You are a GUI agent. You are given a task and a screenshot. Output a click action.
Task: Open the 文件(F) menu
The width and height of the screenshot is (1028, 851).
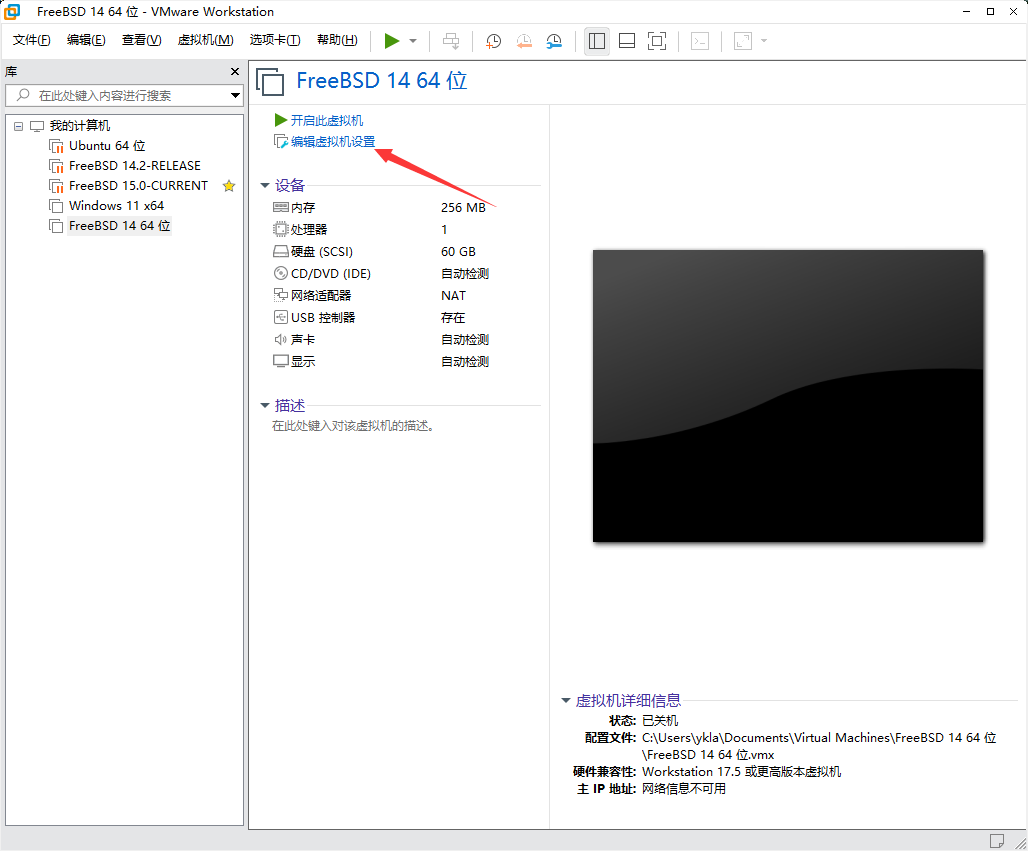pyautogui.click(x=31, y=40)
